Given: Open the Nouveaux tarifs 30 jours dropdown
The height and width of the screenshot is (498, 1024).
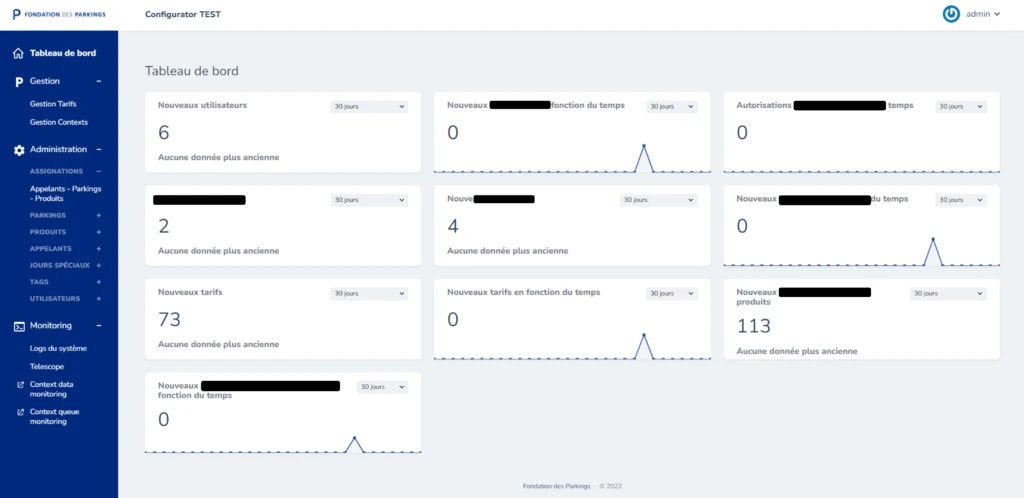Looking at the screenshot, I should 368,293.
